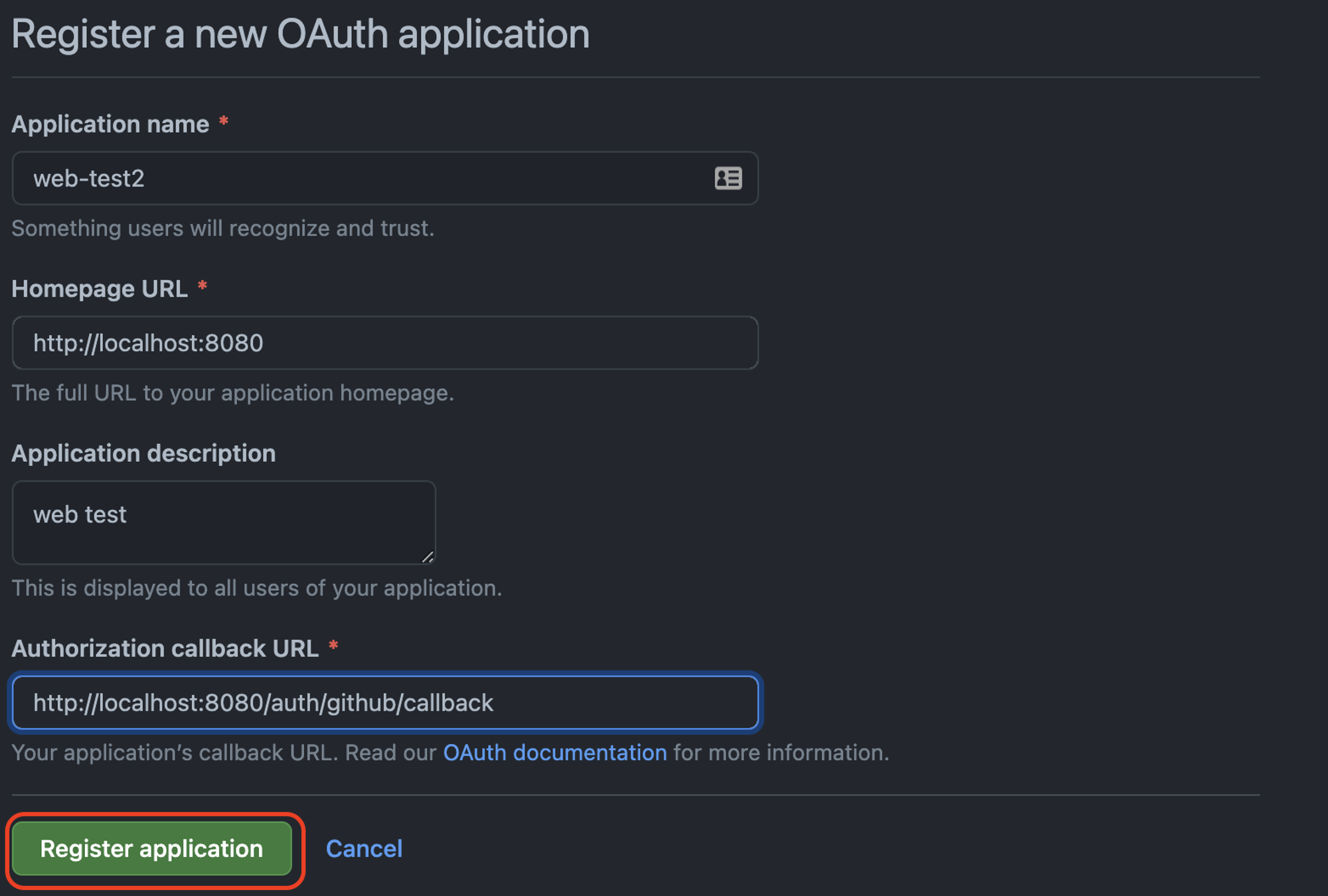Click the red asterisk beside Application name
Image resolution: width=1328 pixels, height=896 pixels.
click(x=224, y=121)
